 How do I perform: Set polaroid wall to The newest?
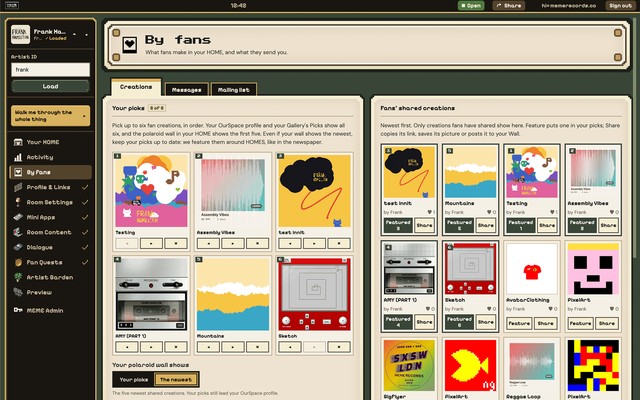click(176, 380)
